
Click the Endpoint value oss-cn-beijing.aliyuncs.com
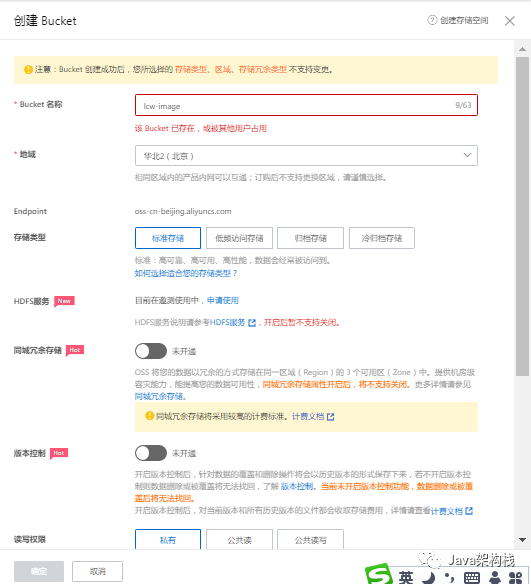point(183,211)
